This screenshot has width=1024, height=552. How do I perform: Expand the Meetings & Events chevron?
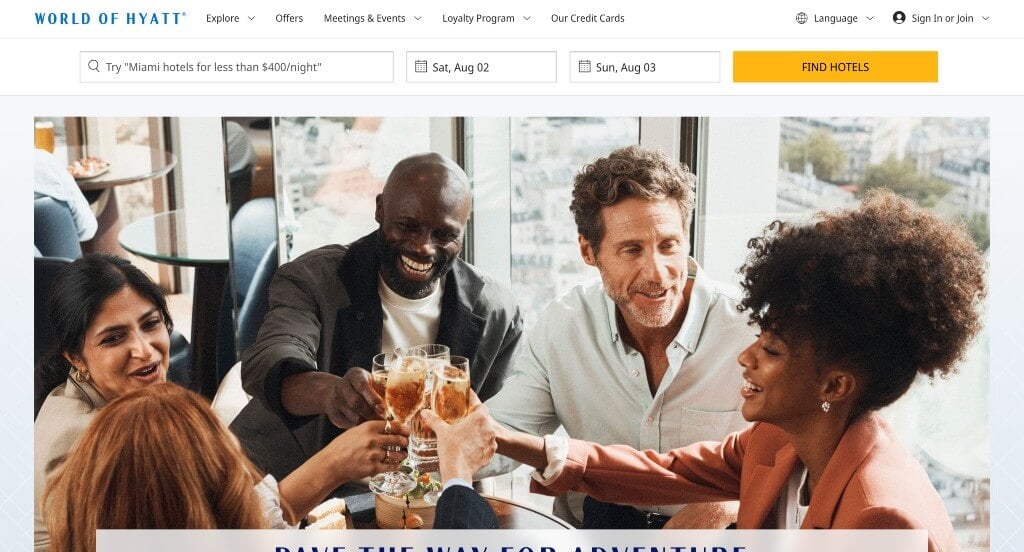[418, 19]
